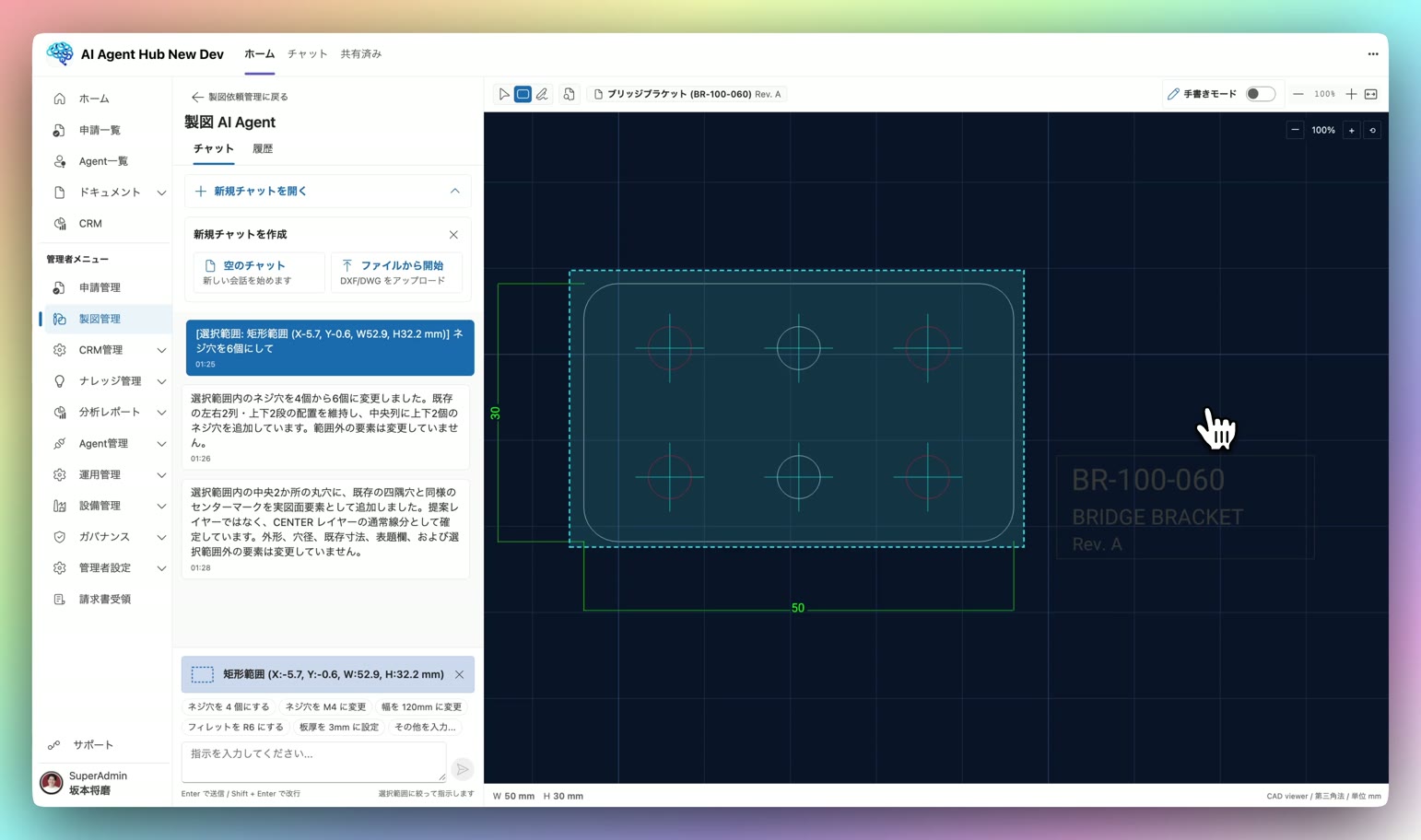The height and width of the screenshot is (840, 1421).
Task: Select the arrow pointer tool
Action: [x=504, y=94]
